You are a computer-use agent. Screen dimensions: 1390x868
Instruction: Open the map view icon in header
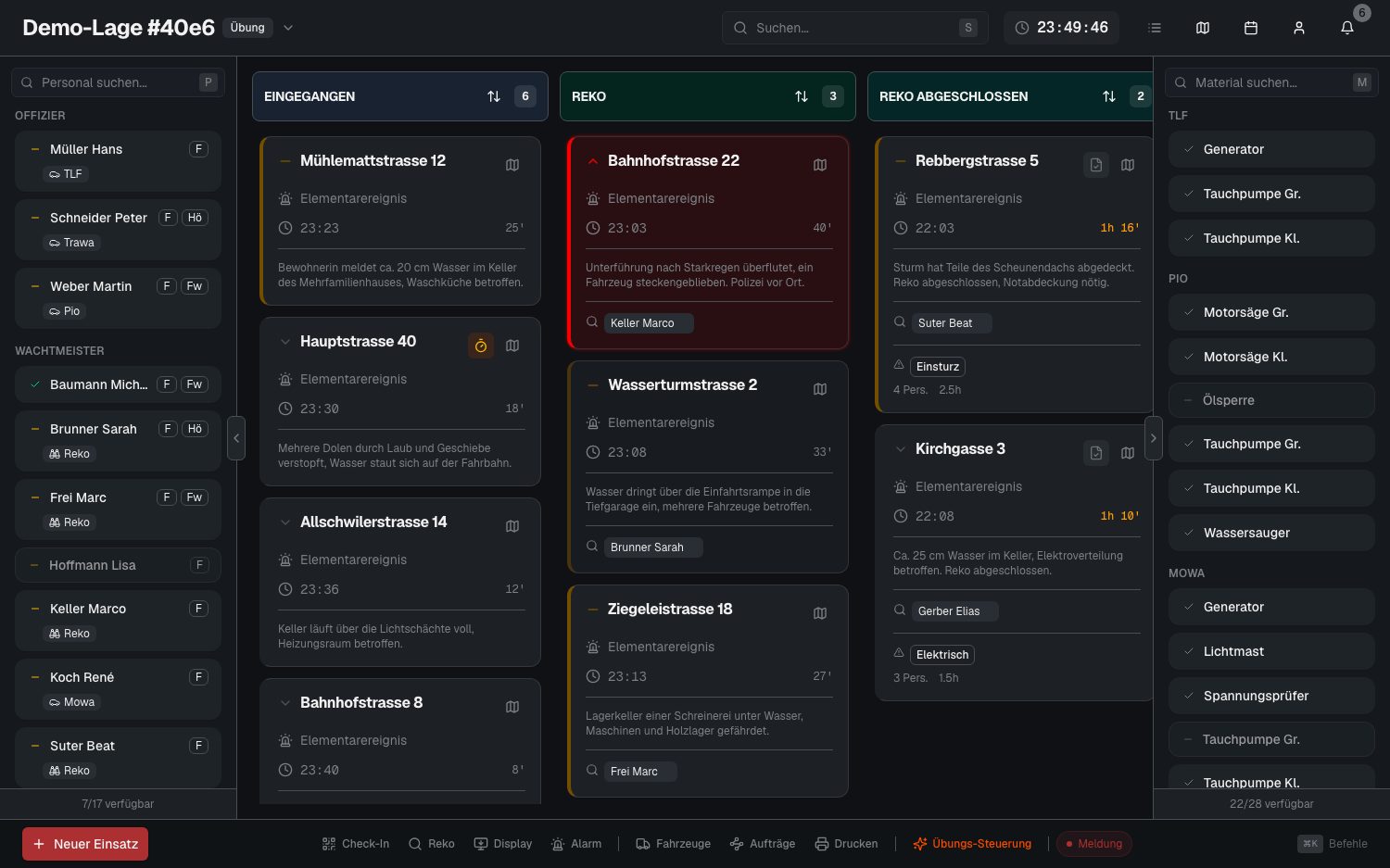pyautogui.click(x=1203, y=28)
